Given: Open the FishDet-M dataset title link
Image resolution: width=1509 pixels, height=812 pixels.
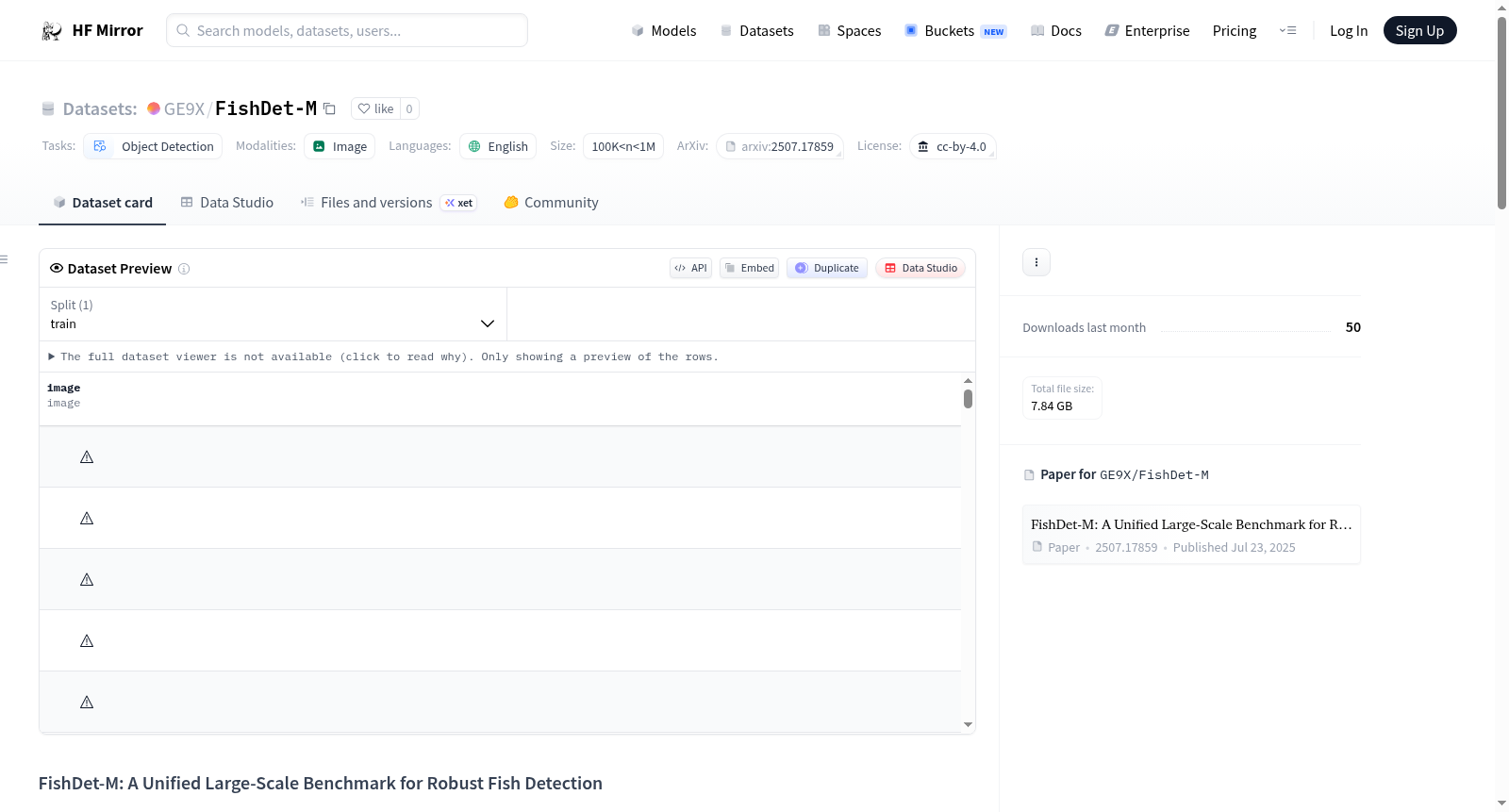Looking at the screenshot, I should point(266,108).
